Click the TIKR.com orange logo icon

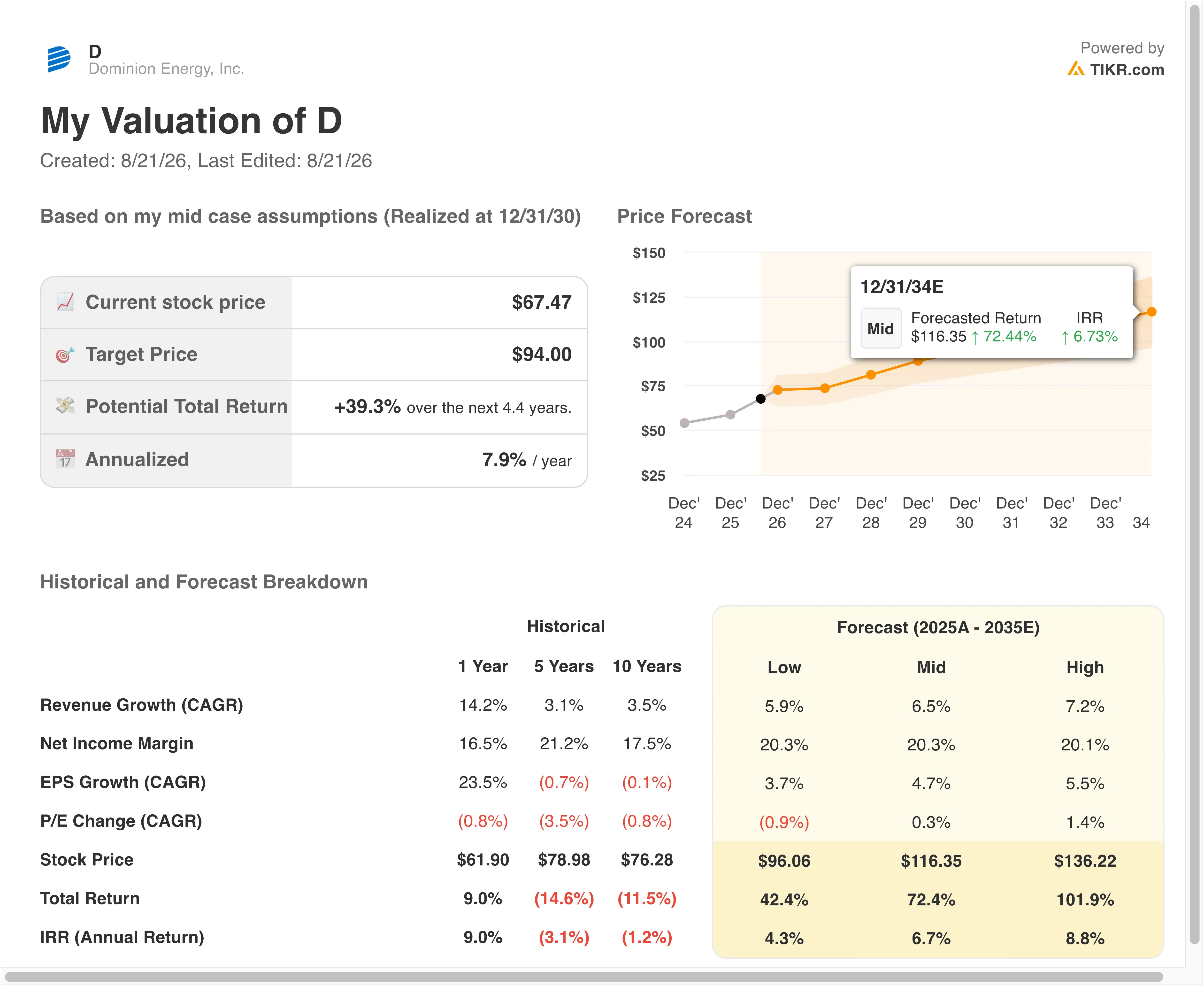1075,69
